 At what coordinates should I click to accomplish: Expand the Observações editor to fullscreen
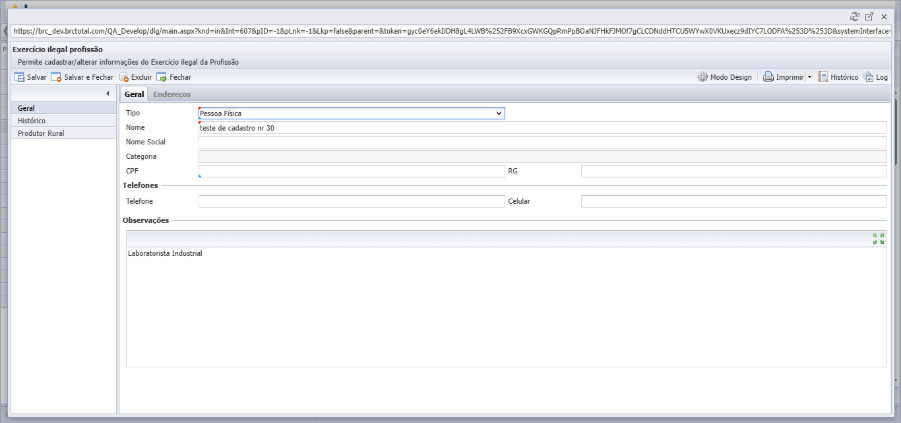[x=879, y=239]
